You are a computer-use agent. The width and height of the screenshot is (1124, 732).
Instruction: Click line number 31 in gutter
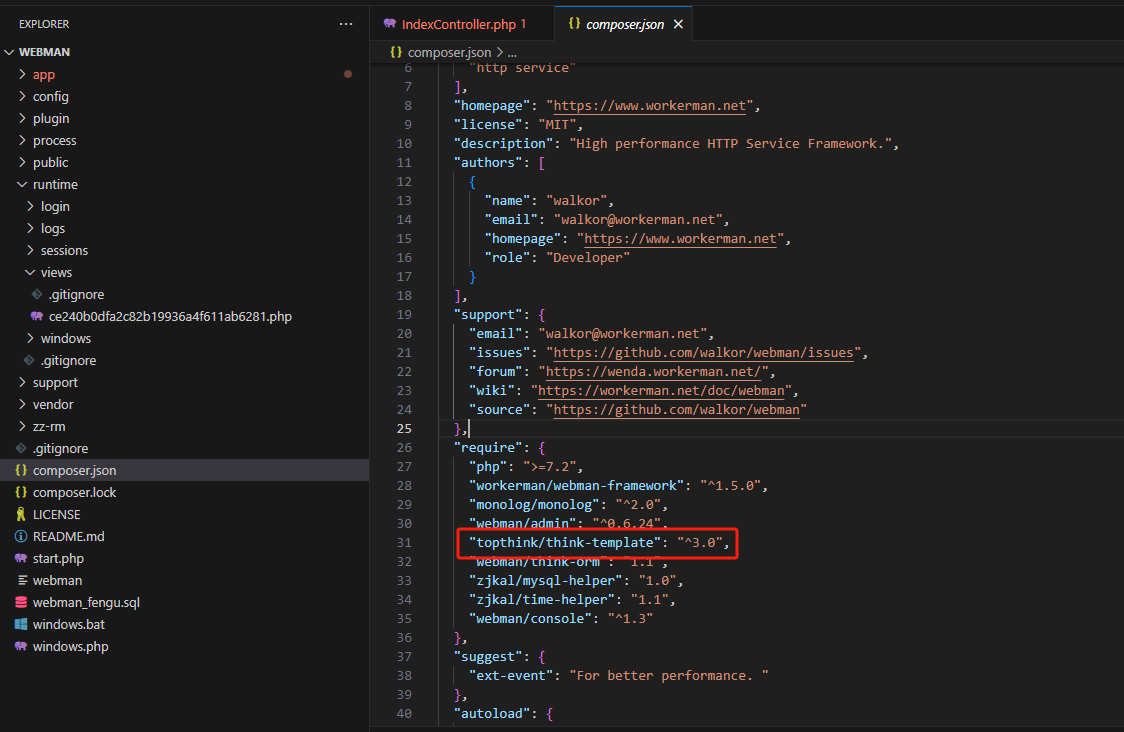[x=404, y=543]
